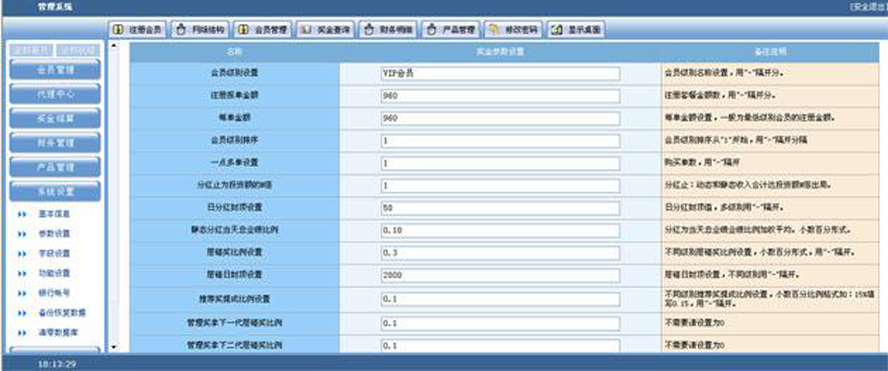Click the 管理系统 title text
The image size is (888, 371).
pyautogui.click(x=55, y=7)
